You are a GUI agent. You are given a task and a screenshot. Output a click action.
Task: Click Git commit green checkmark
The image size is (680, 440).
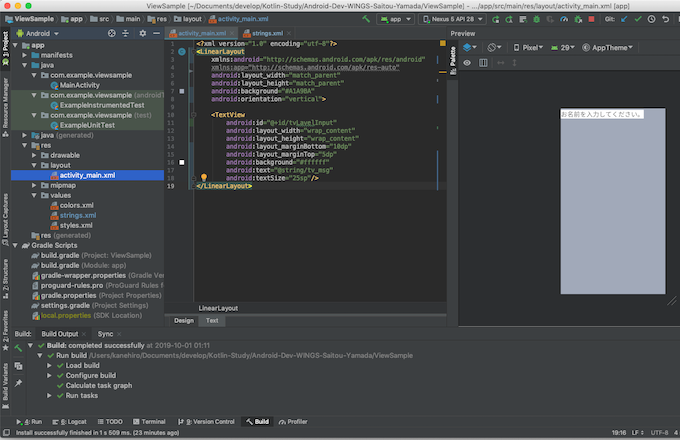pyautogui.click(x=638, y=19)
